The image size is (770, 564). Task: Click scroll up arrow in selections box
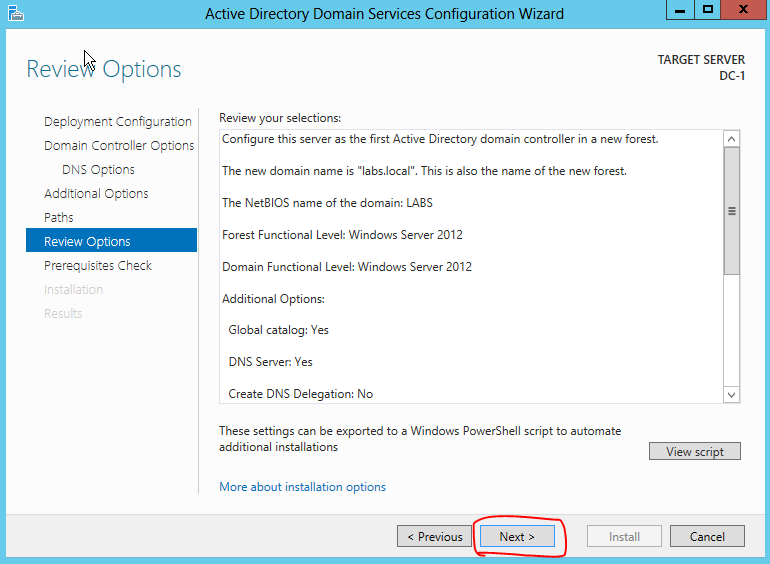pyautogui.click(x=732, y=139)
